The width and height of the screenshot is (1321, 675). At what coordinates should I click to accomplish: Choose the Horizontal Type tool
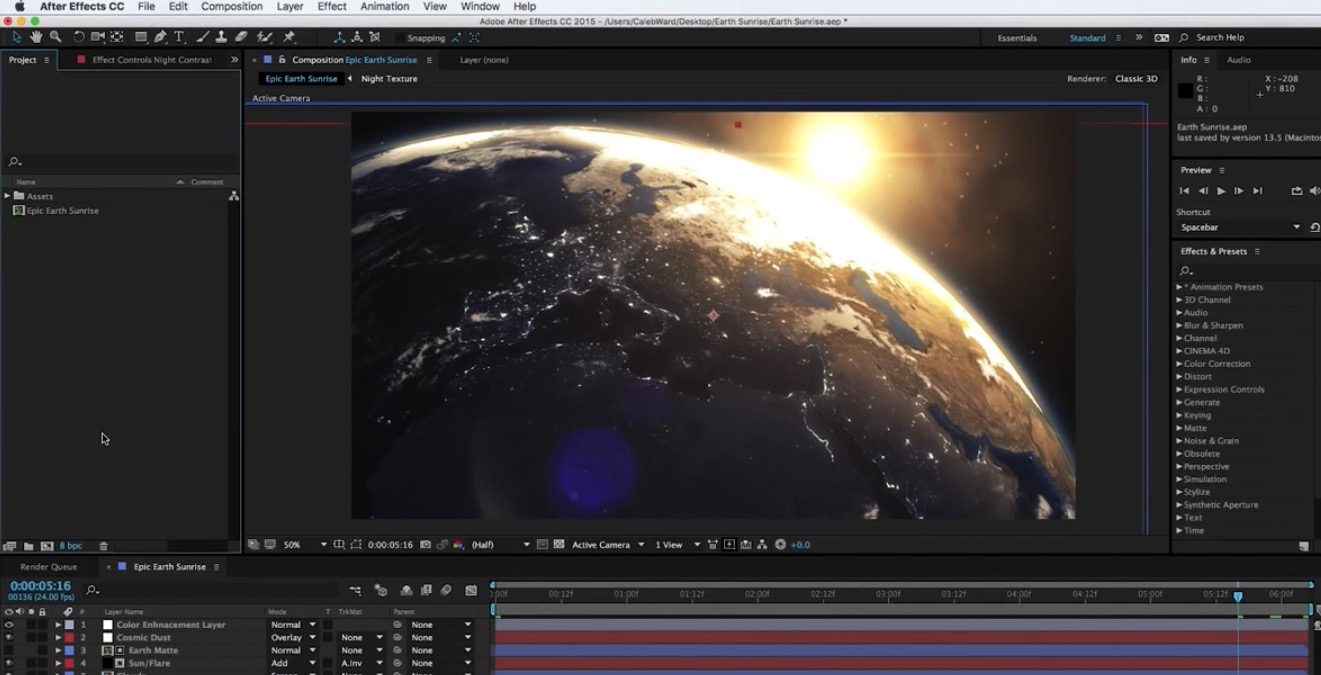[x=179, y=37]
